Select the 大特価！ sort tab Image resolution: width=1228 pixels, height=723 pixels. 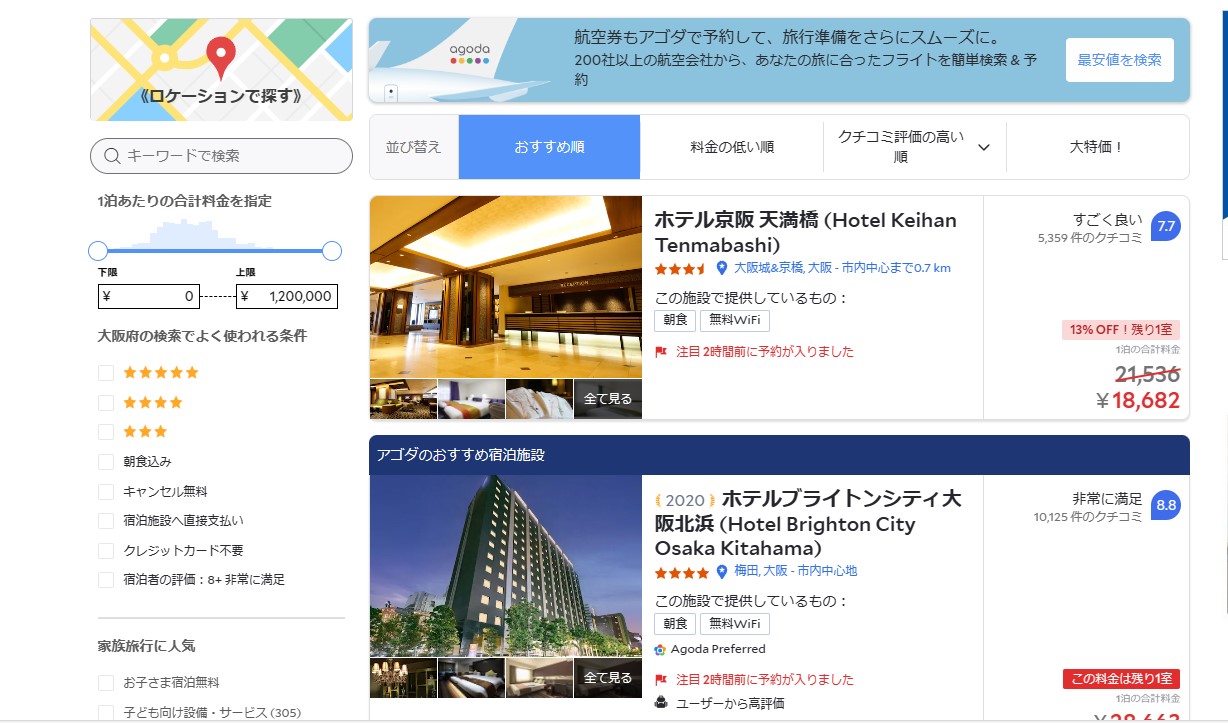point(1097,146)
